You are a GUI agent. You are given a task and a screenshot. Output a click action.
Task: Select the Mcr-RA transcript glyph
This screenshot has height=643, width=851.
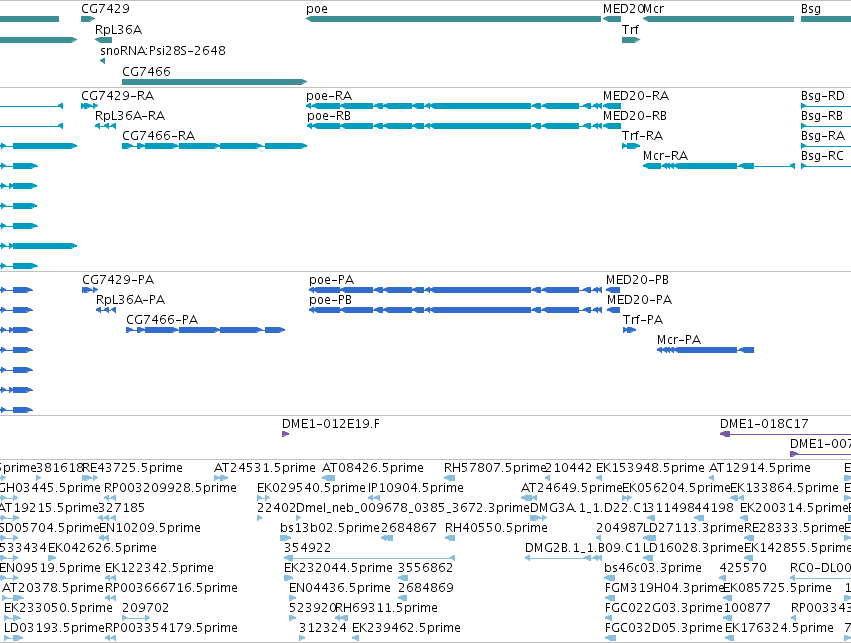719,166
